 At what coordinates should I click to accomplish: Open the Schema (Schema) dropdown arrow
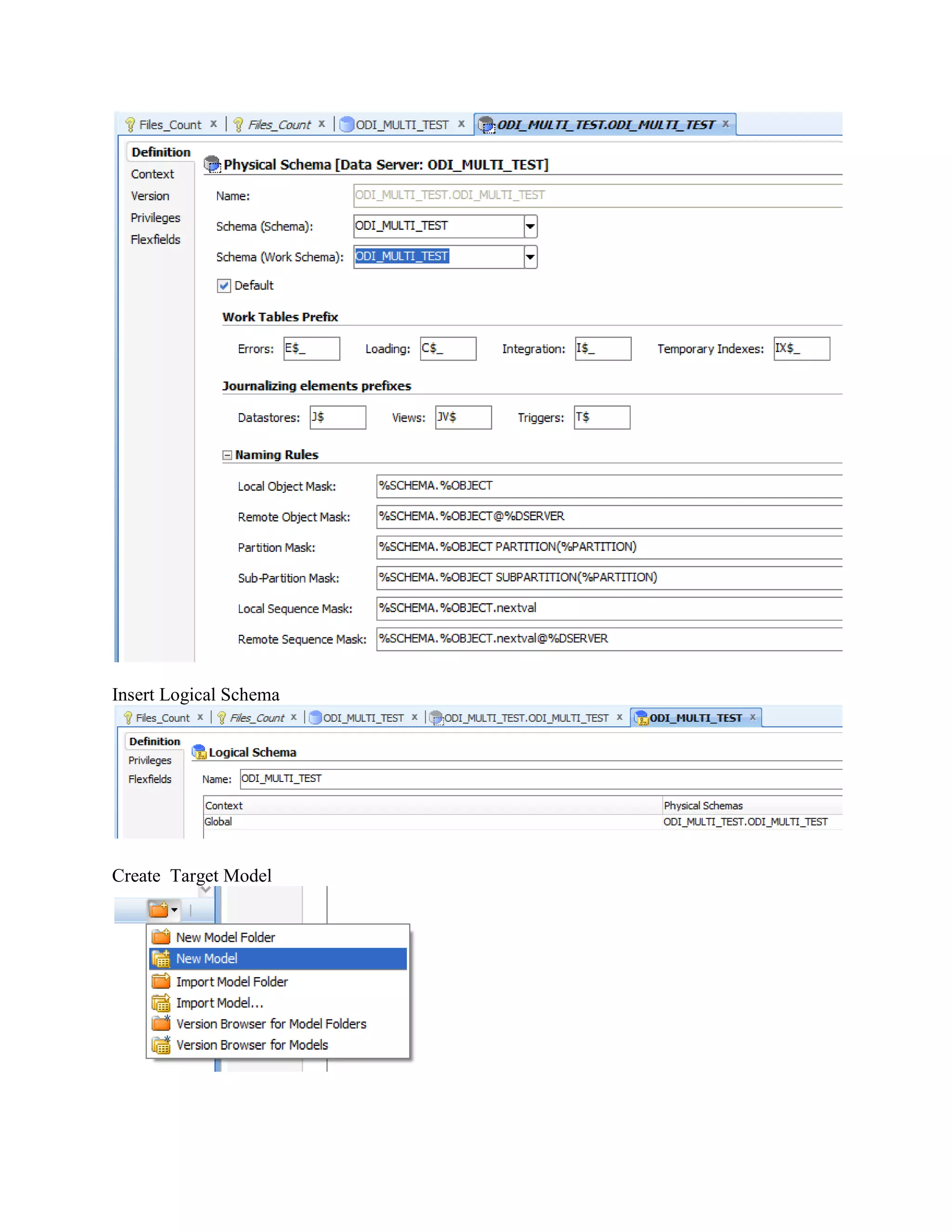click(x=530, y=226)
